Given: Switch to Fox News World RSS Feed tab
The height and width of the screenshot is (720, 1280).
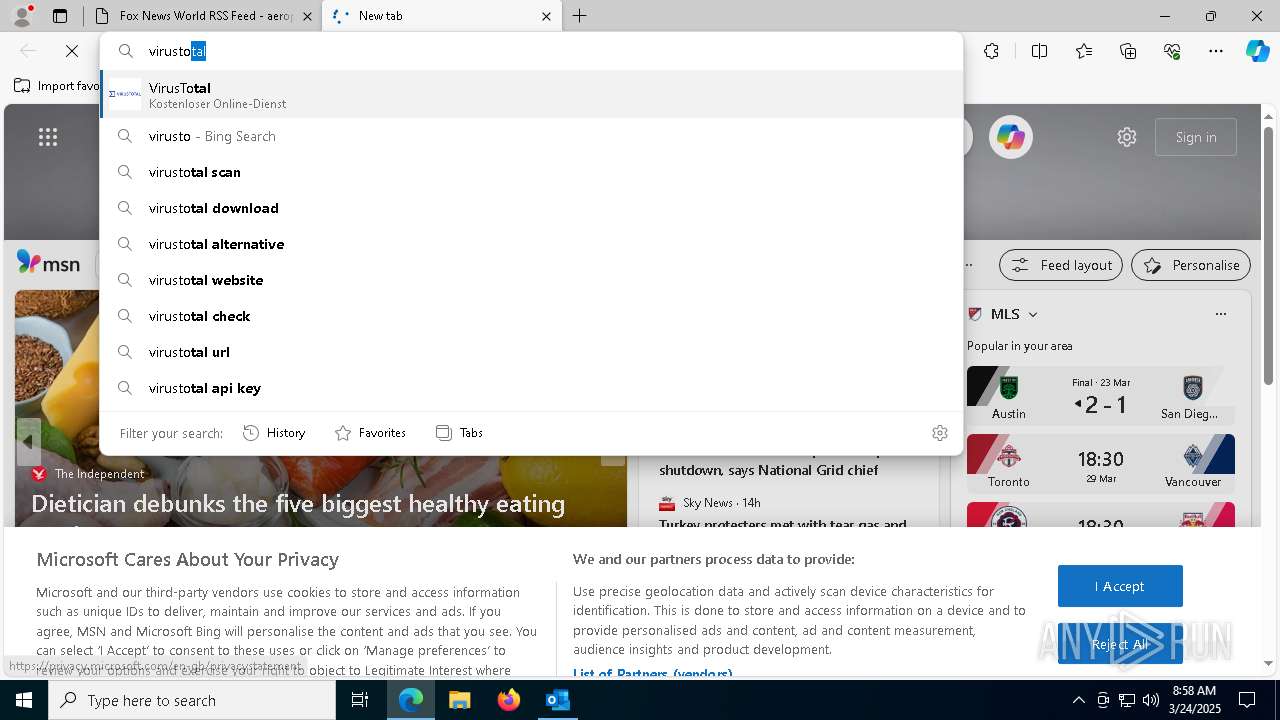Looking at the screenshot, I should pos(203,16).
